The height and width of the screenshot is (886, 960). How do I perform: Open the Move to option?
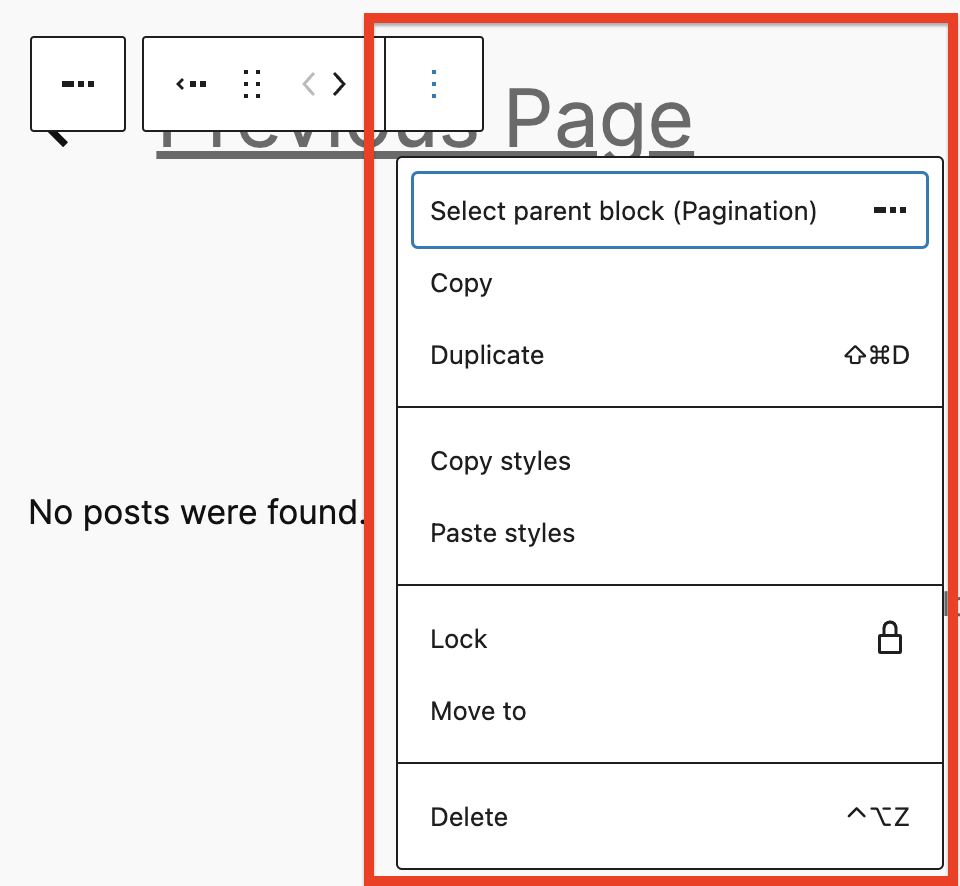(478, 711)
